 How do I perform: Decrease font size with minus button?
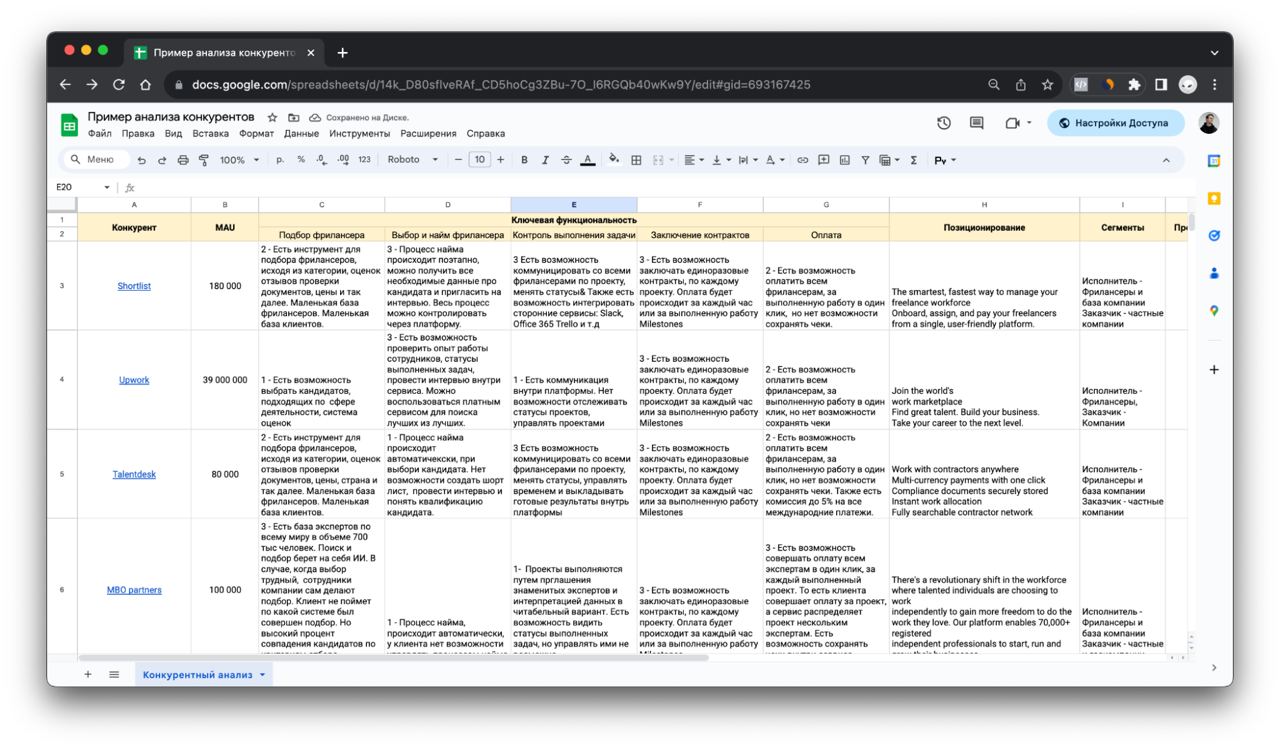pos(458,160)
